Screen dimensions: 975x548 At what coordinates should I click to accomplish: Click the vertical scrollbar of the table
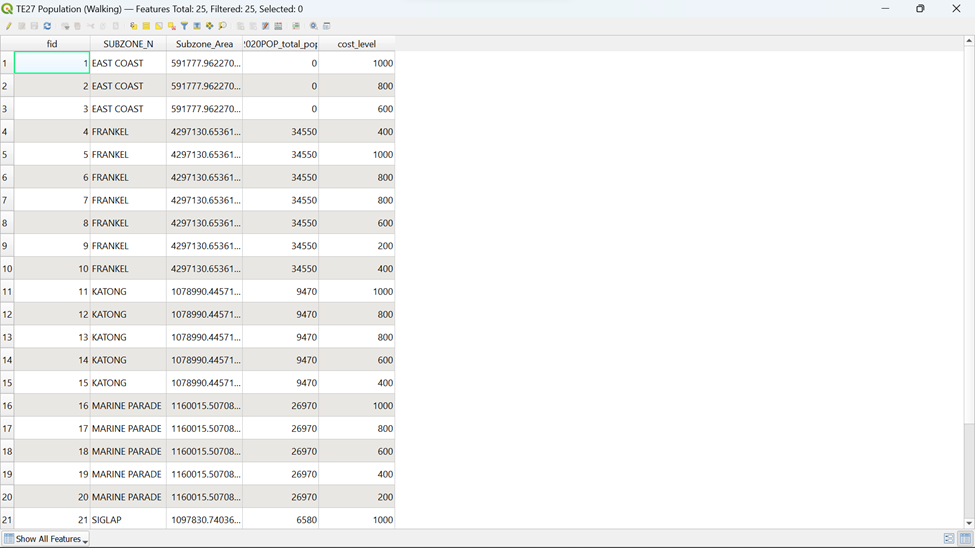(968, 300)
